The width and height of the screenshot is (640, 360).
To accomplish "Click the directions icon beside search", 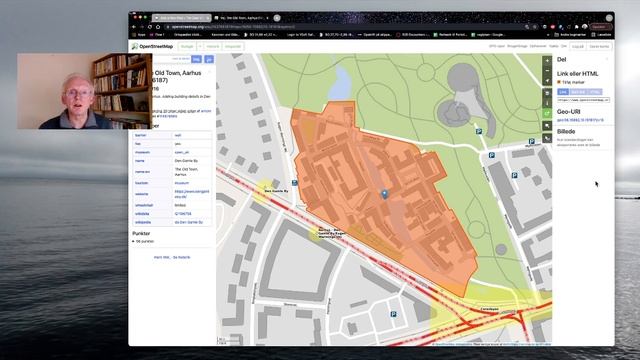I will click(209, 59).
